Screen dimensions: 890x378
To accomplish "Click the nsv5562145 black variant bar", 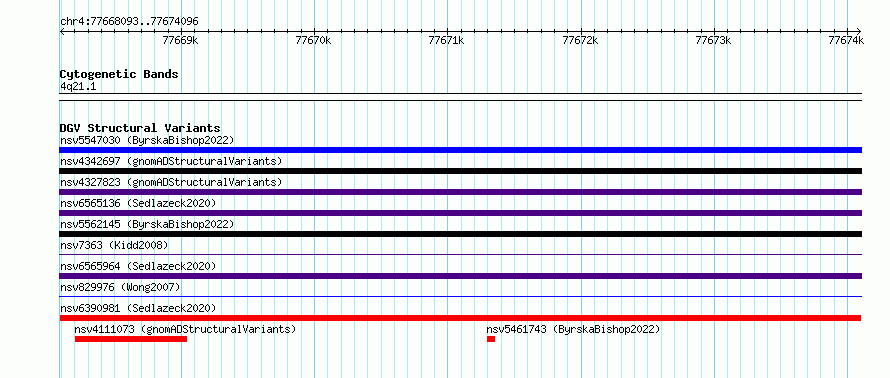I will coord(460,234).
